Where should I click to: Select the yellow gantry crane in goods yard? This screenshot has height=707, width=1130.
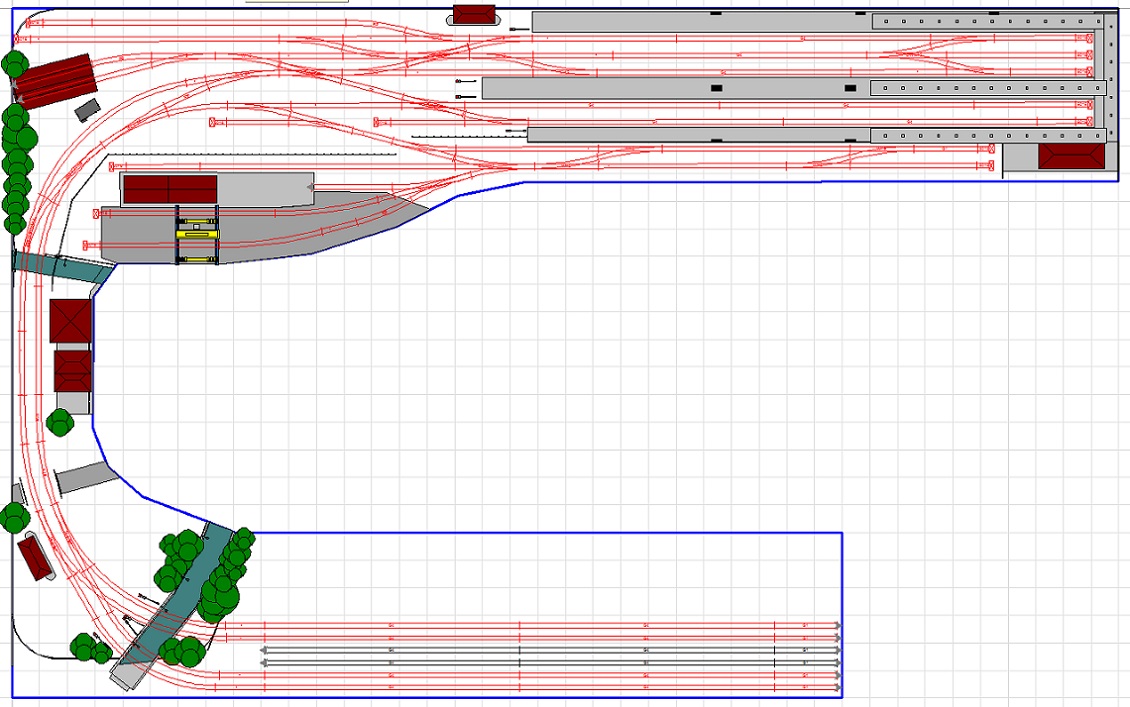tap(197, 235)
